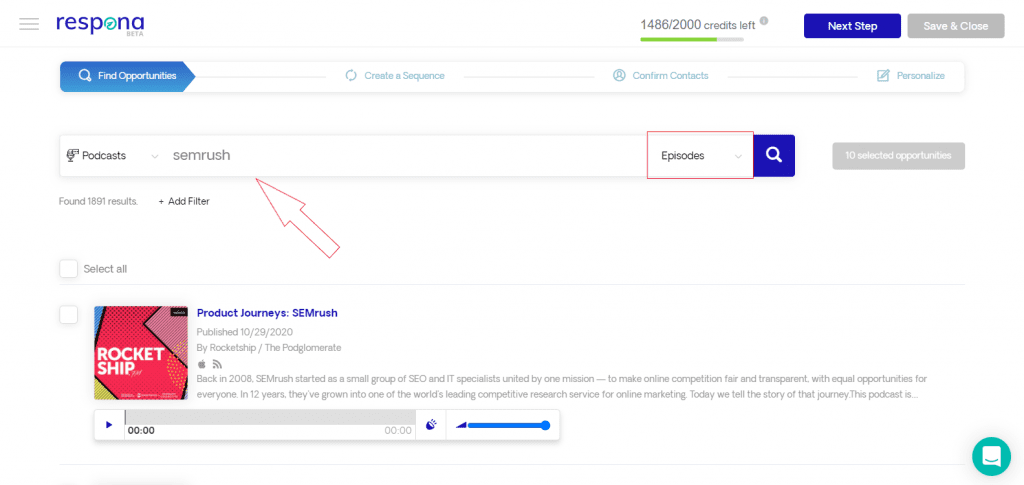This screenshot has width=1024, height=485.
Task: Click the Apple Podcasts icon
Action: (x=202, y=364)
